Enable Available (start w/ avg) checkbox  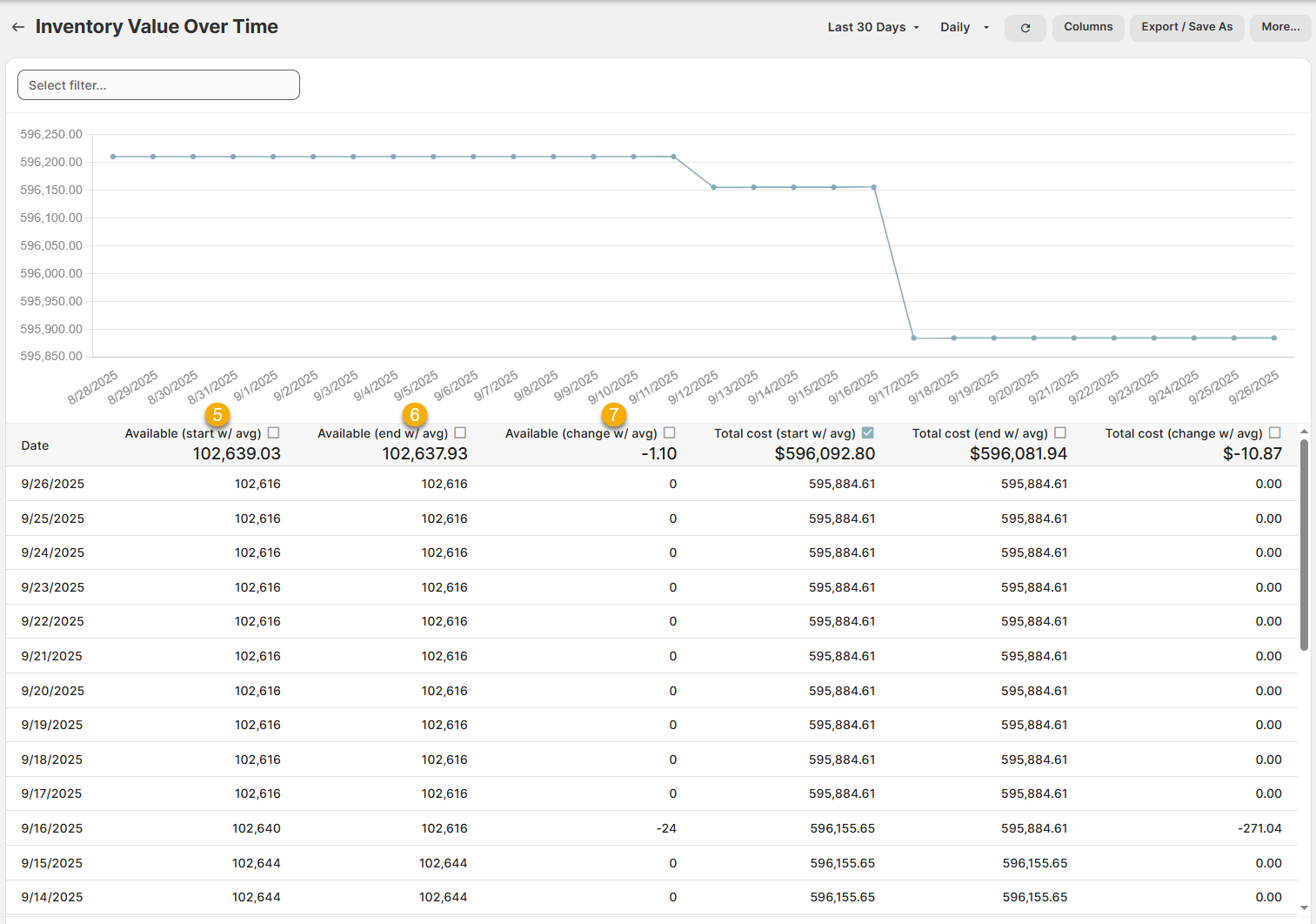[x=274, y=432]
